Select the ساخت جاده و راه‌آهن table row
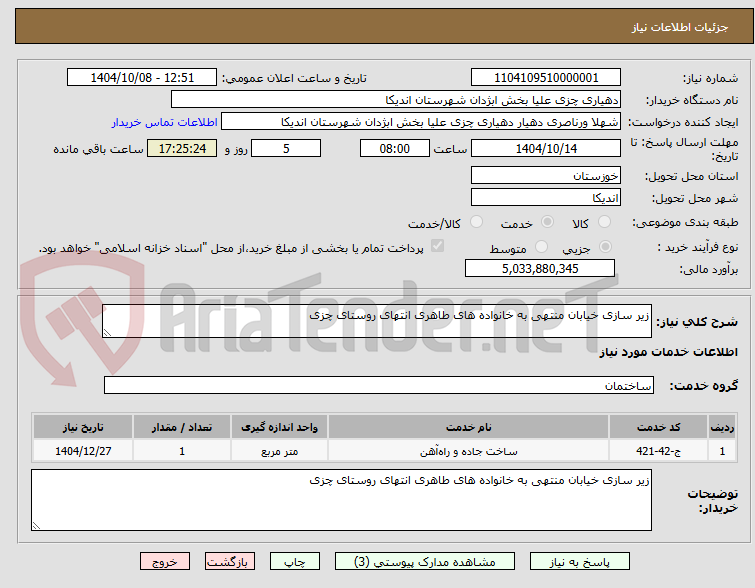Viewport: 755px width, 588px height. click(x=385, y=451)
